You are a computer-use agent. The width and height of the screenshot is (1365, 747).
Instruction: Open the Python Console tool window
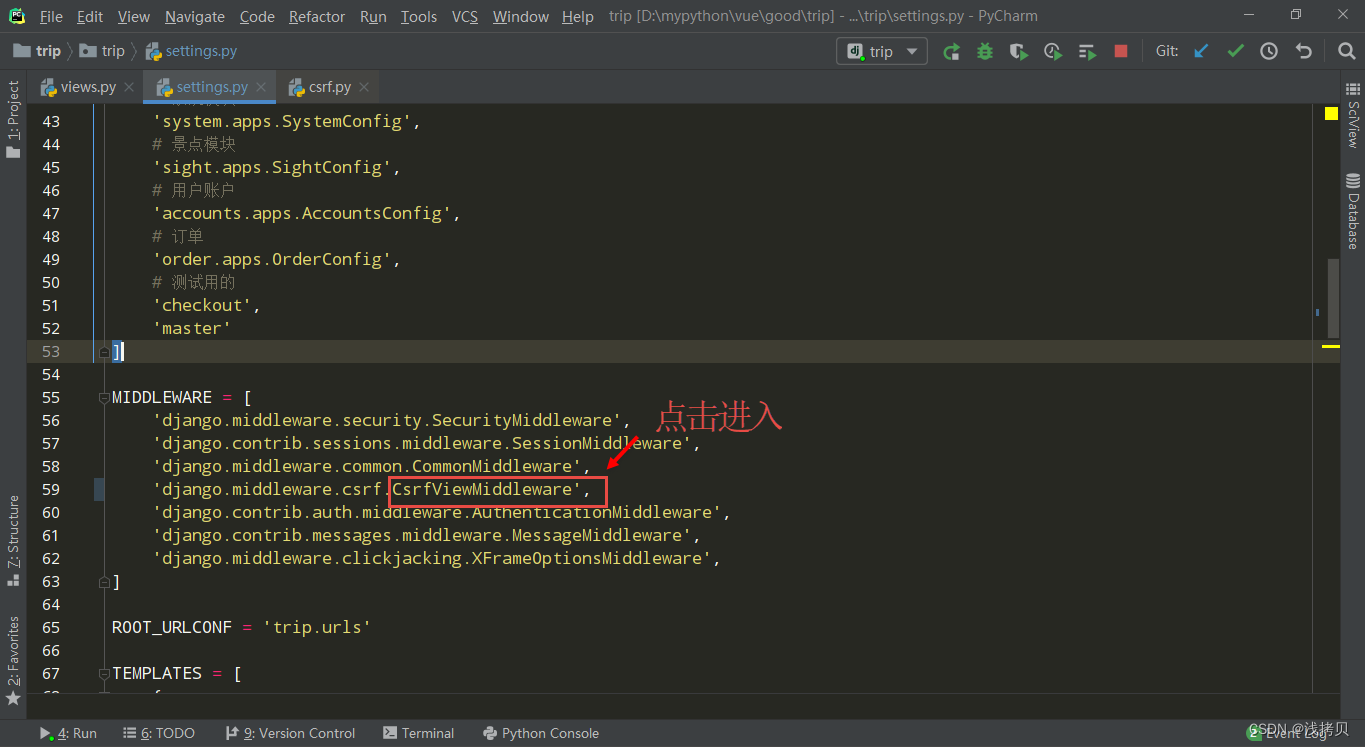(x=540, y=733)
